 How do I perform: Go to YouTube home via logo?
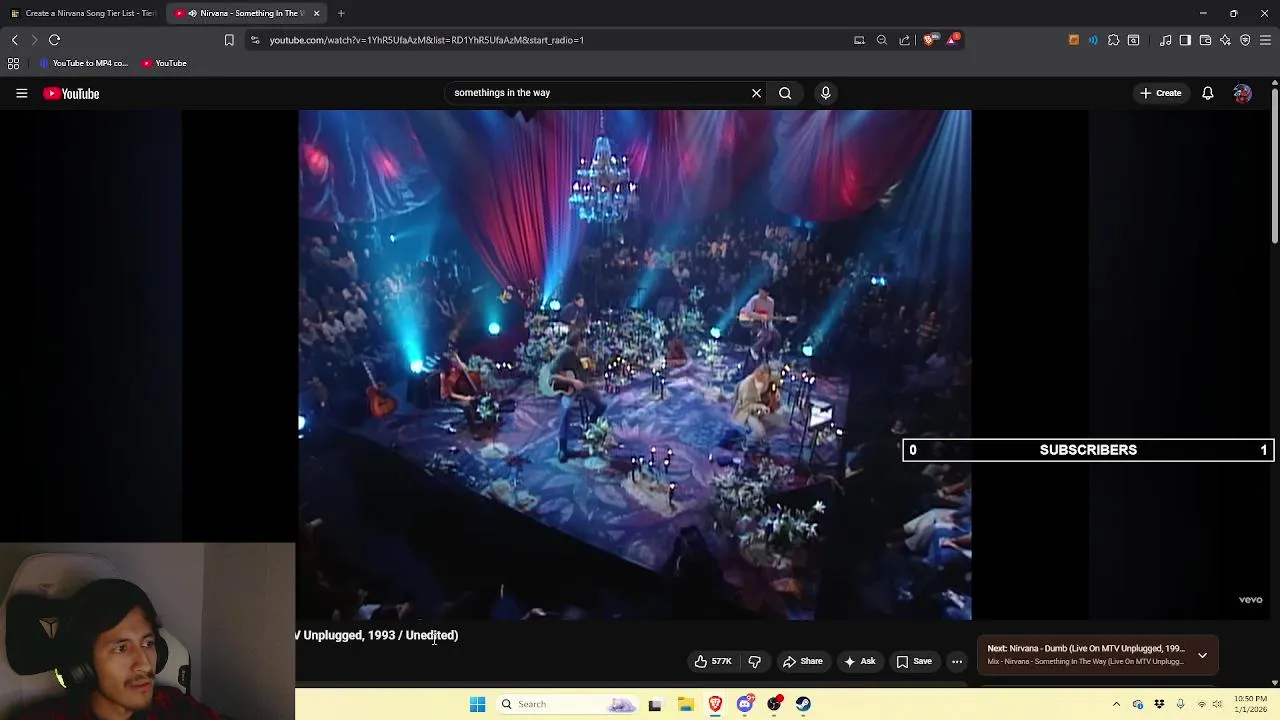point(71,93)
